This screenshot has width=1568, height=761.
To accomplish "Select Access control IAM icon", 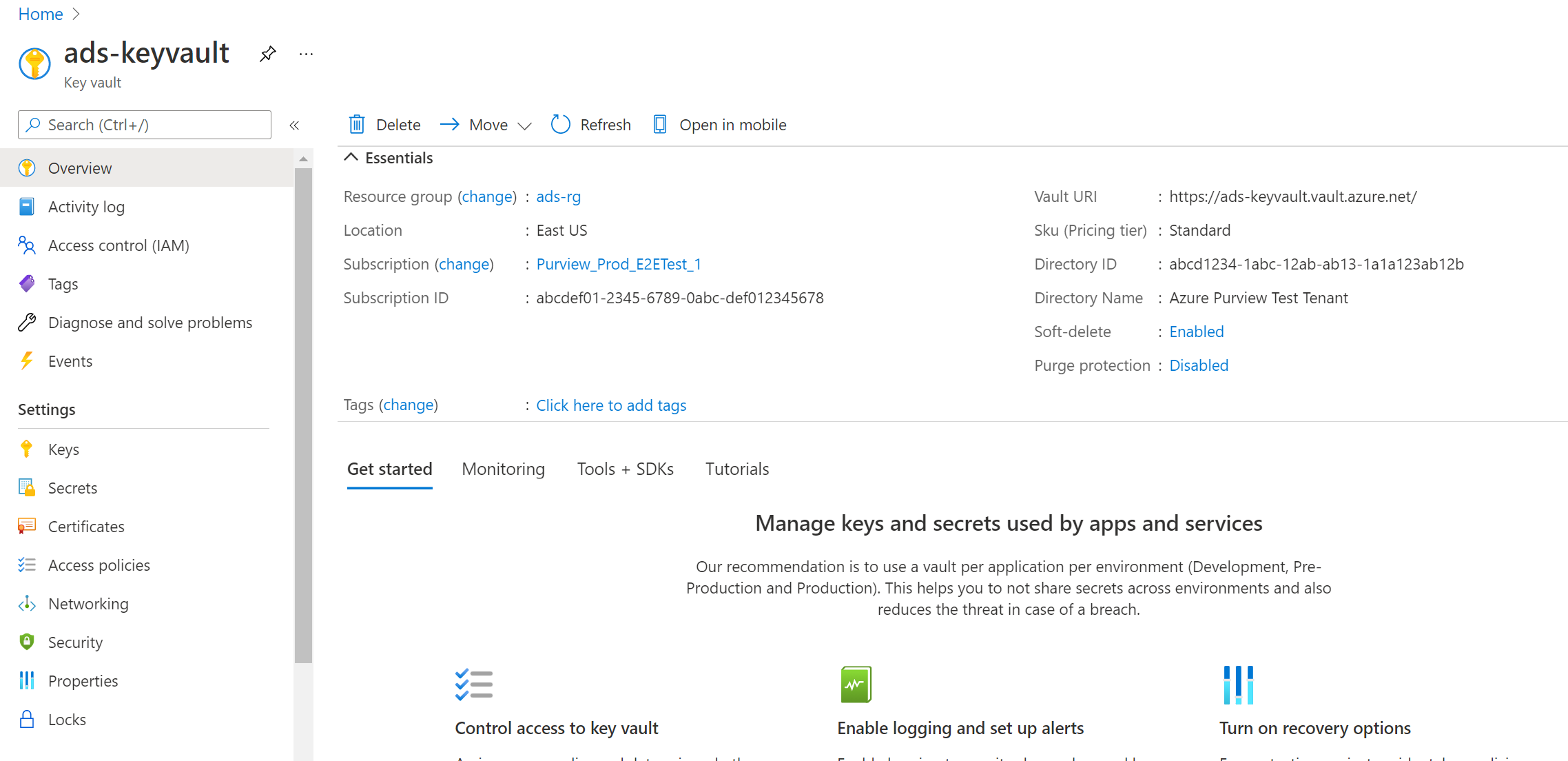I will click(x=28, y=245).
